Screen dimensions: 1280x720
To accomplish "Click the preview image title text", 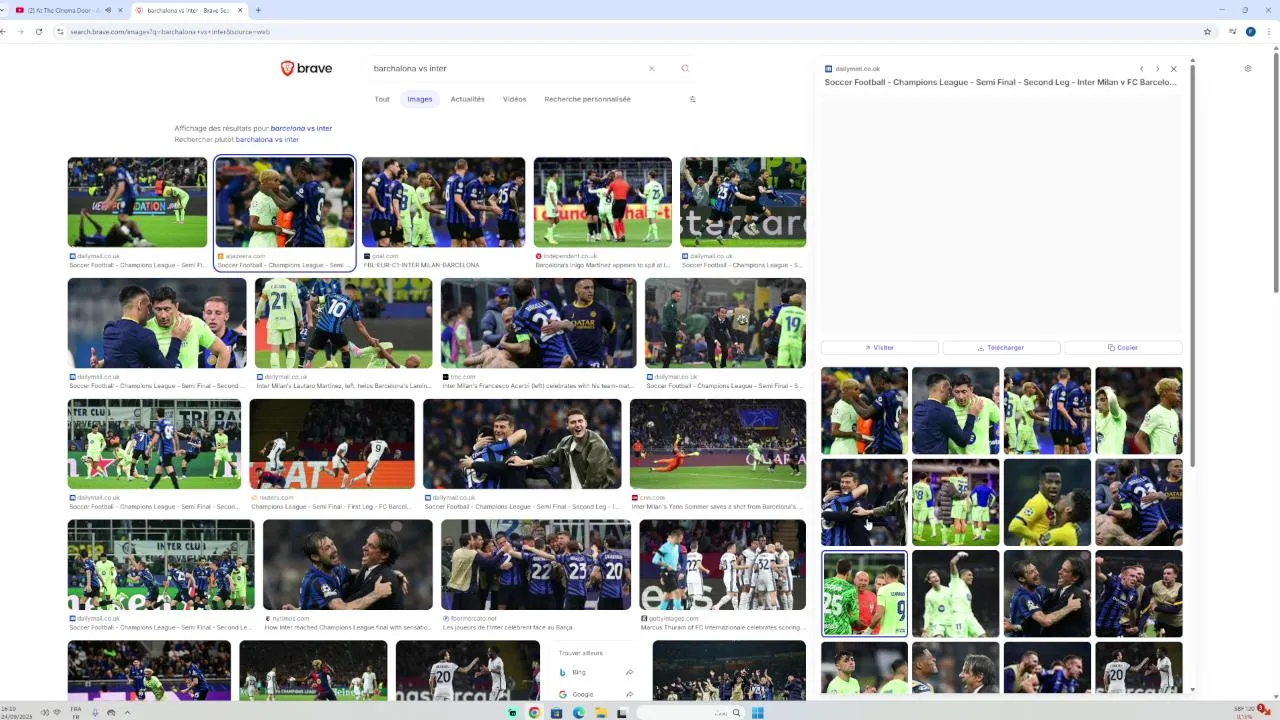I will 1000,82.
